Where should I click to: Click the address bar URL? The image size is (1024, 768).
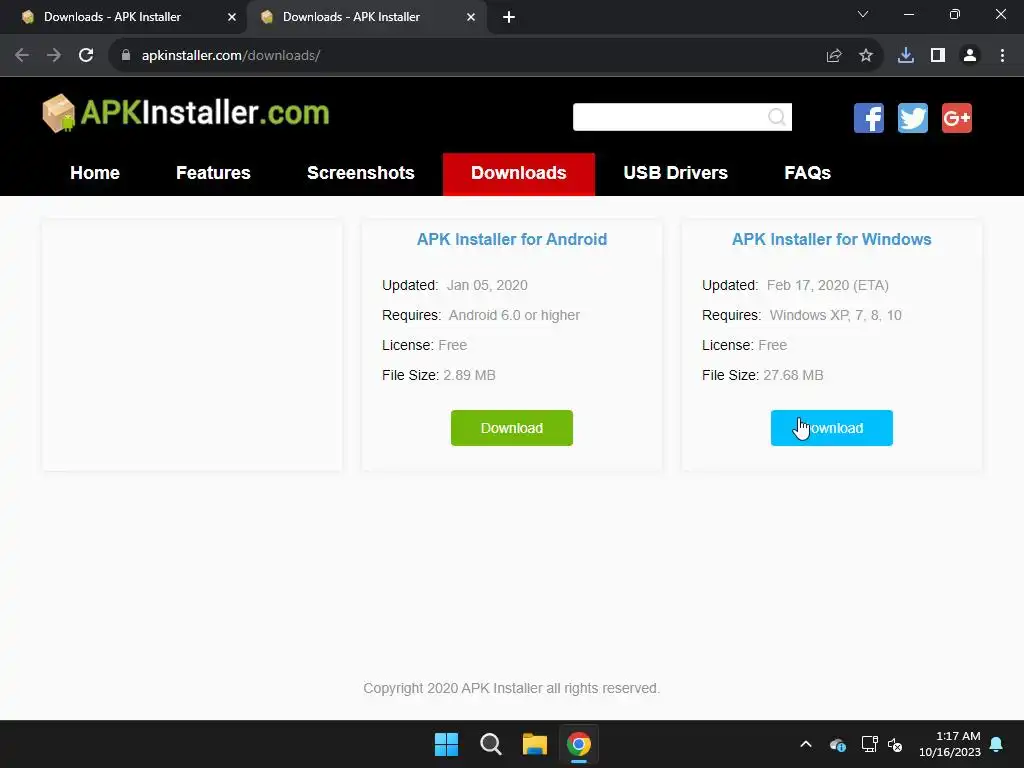(231, 56)
